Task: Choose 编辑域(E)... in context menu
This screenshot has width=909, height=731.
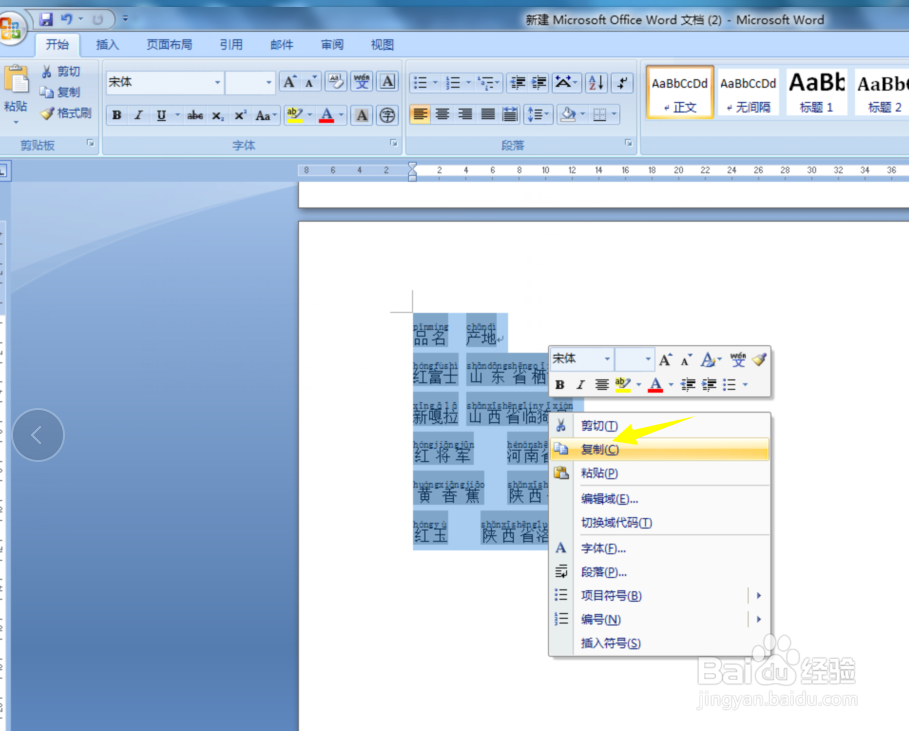Action: pos(660,499)
